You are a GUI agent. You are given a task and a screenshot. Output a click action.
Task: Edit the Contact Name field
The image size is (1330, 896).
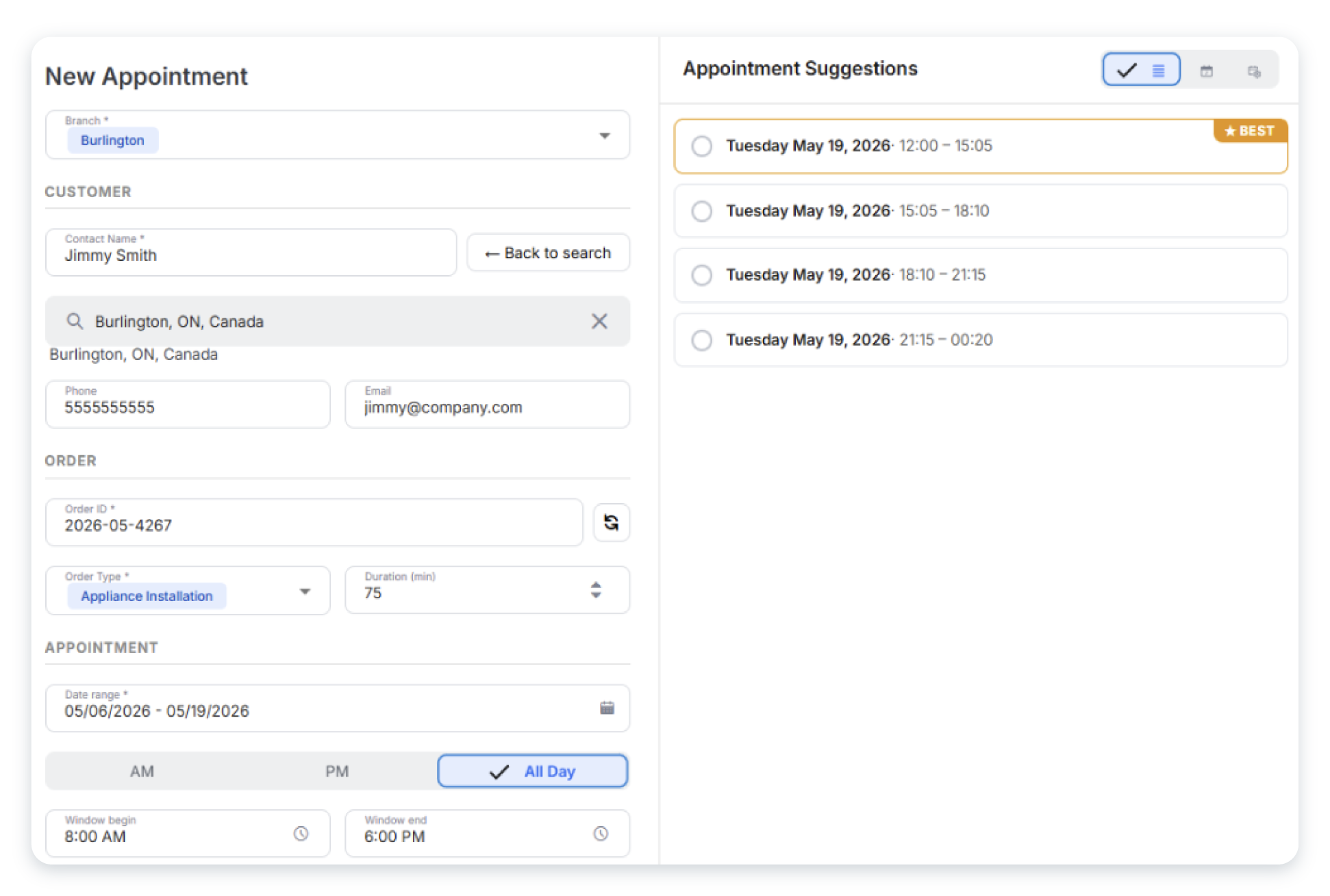tap(251, 253)
